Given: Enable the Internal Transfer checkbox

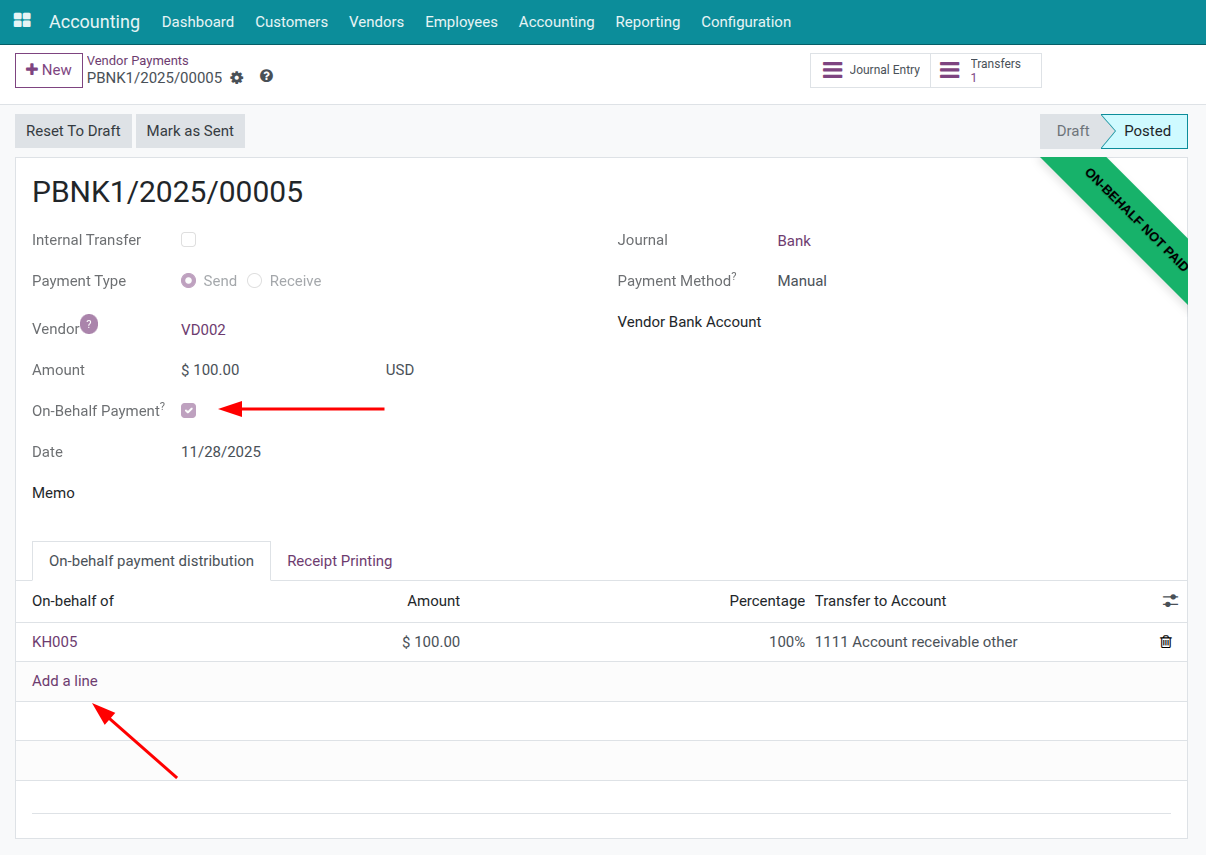Looking at the screenshot, I should click(188, 240).
